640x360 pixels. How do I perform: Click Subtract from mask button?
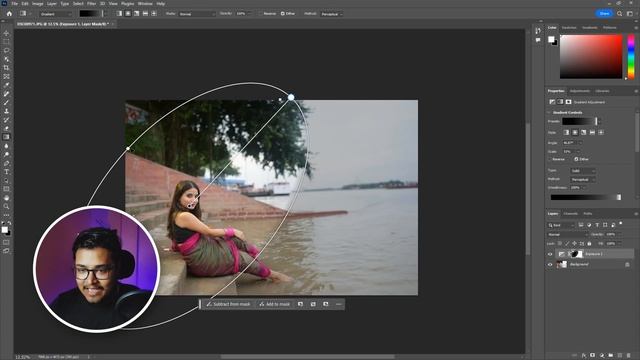click(229, 304)
